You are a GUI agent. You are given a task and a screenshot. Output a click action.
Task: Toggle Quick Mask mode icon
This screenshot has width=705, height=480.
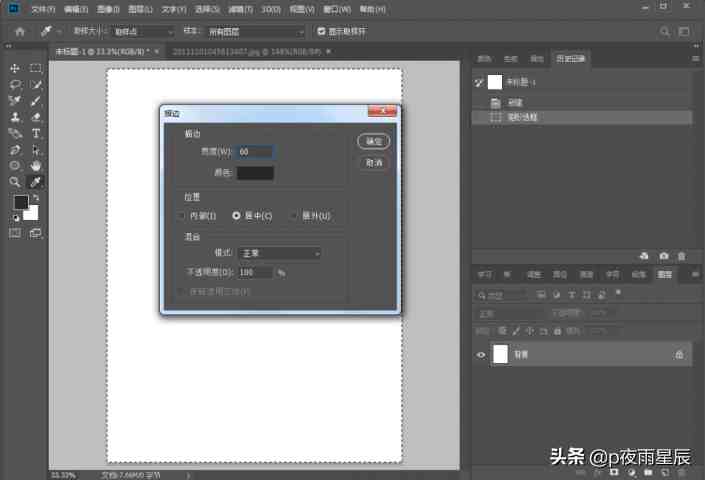tap(14, 233)
